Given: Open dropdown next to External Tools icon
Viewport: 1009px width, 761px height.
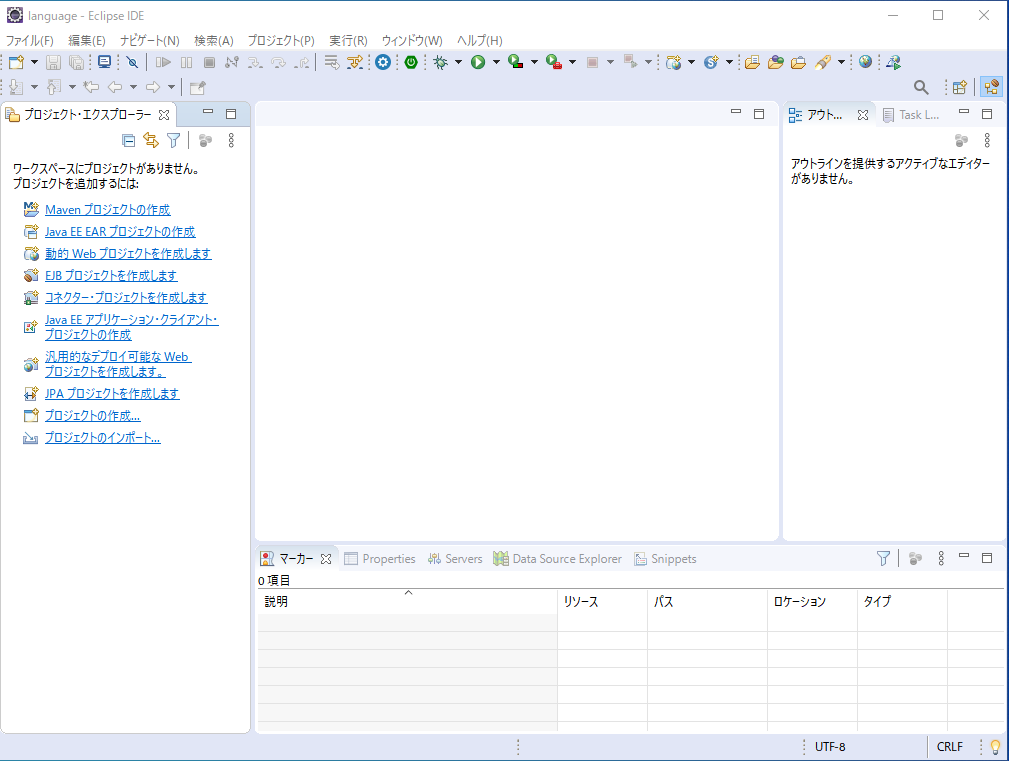Looking at the screenshot, I should pyautogui.click(x=572, y=62).
